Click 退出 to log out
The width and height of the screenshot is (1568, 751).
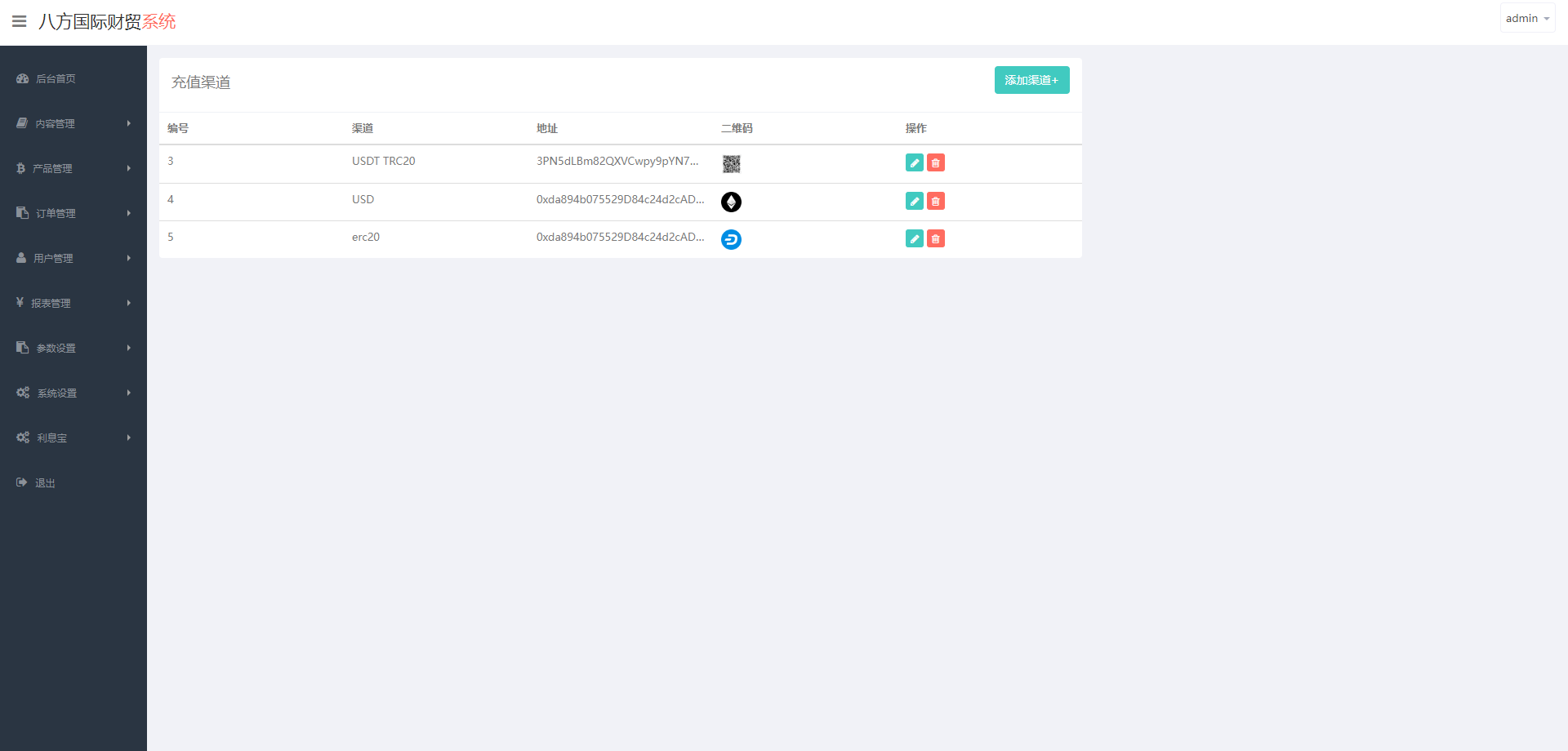pos(45,482)
